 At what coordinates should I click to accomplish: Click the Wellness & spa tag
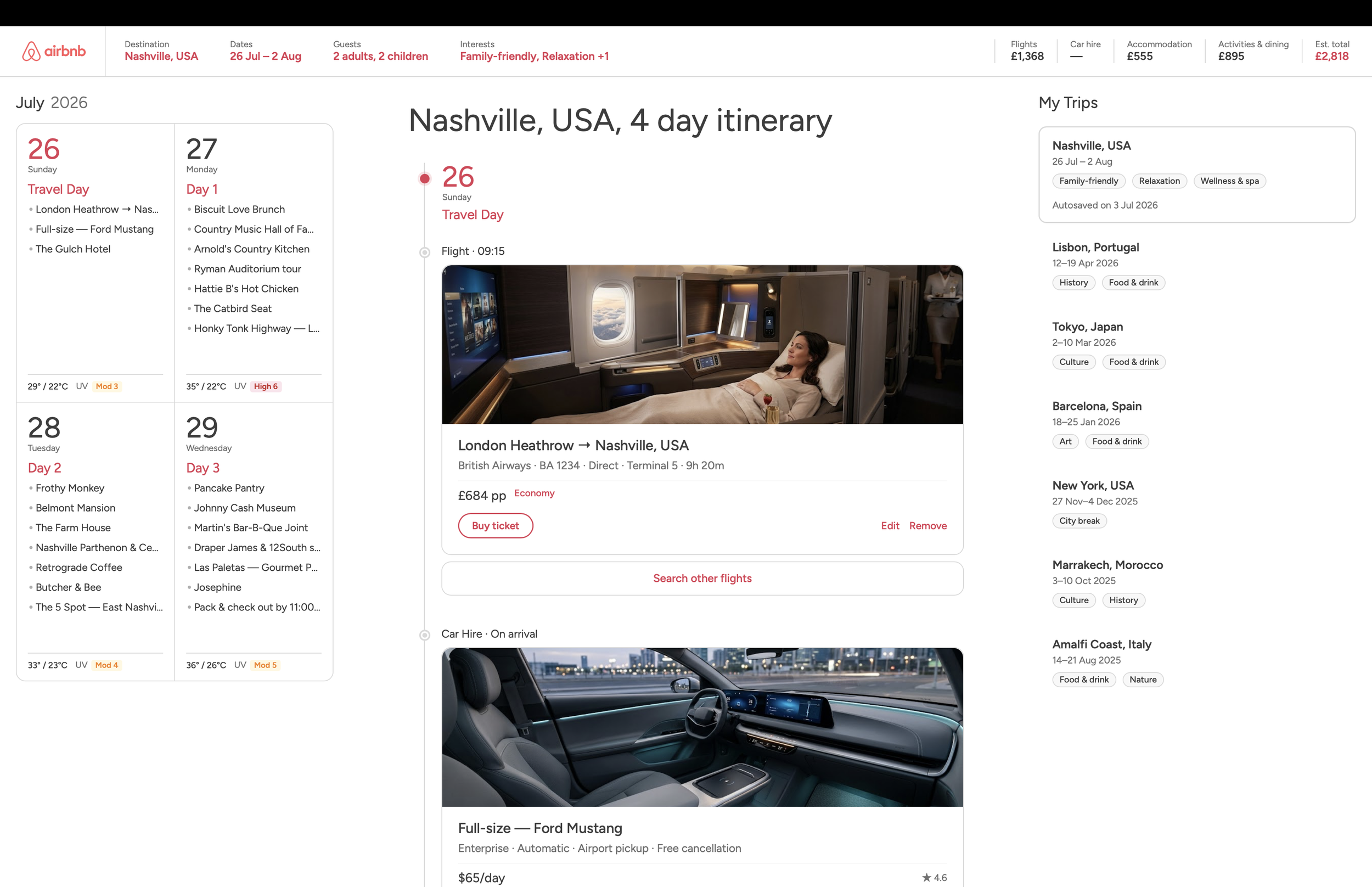1230,181
